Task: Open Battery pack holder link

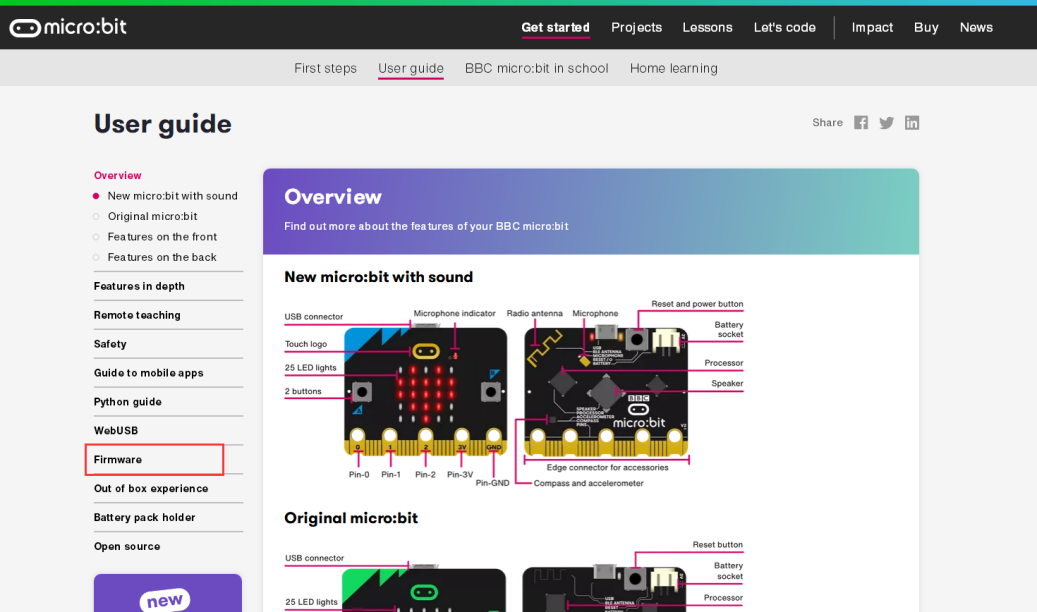Action: pos(144,517)
